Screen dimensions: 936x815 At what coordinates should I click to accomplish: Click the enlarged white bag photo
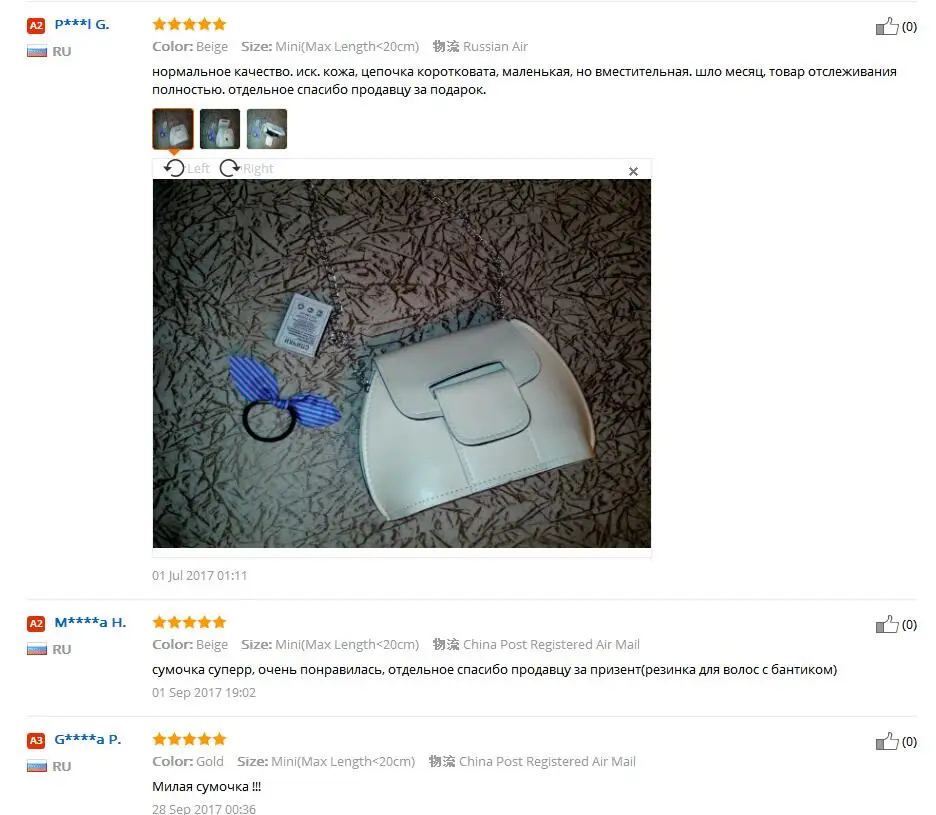(402, 363)
